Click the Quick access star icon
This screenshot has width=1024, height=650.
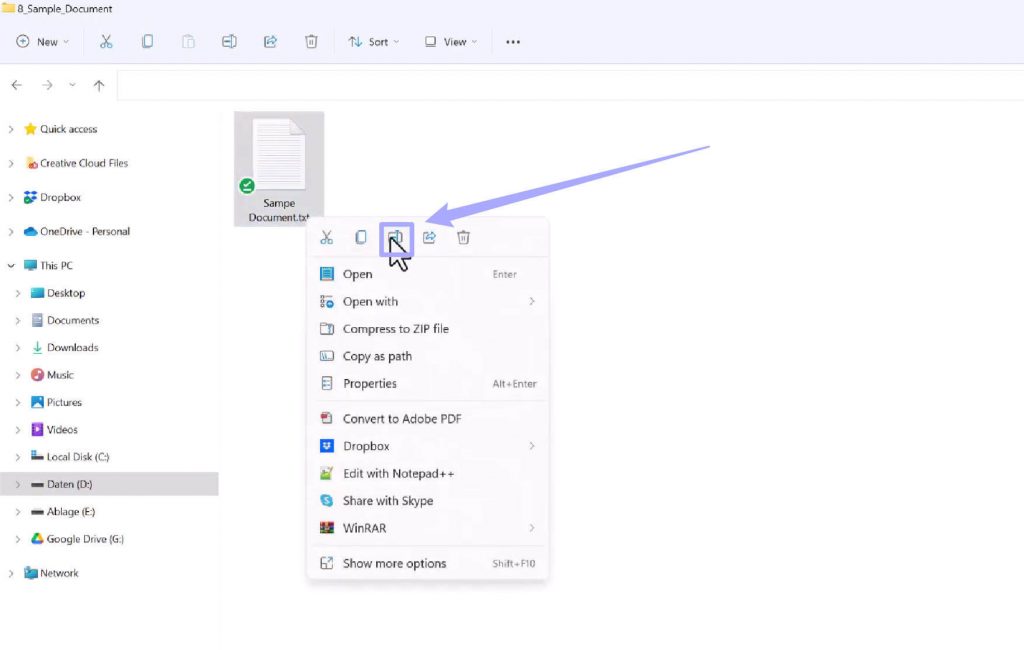coord(30,129)
